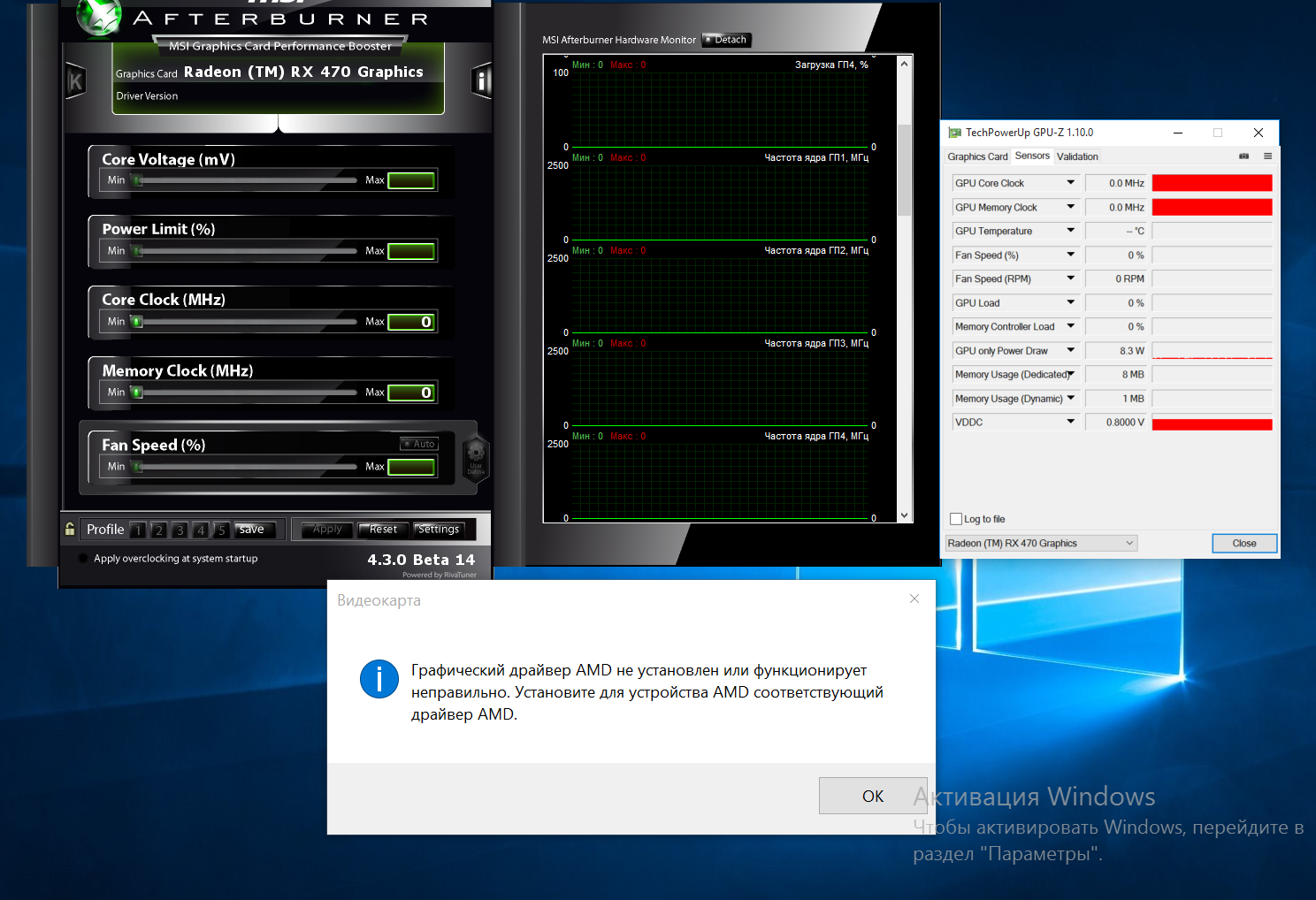
Task: Click the Core Clock value field
Action: pyautogui.click(x=411, y=322)
